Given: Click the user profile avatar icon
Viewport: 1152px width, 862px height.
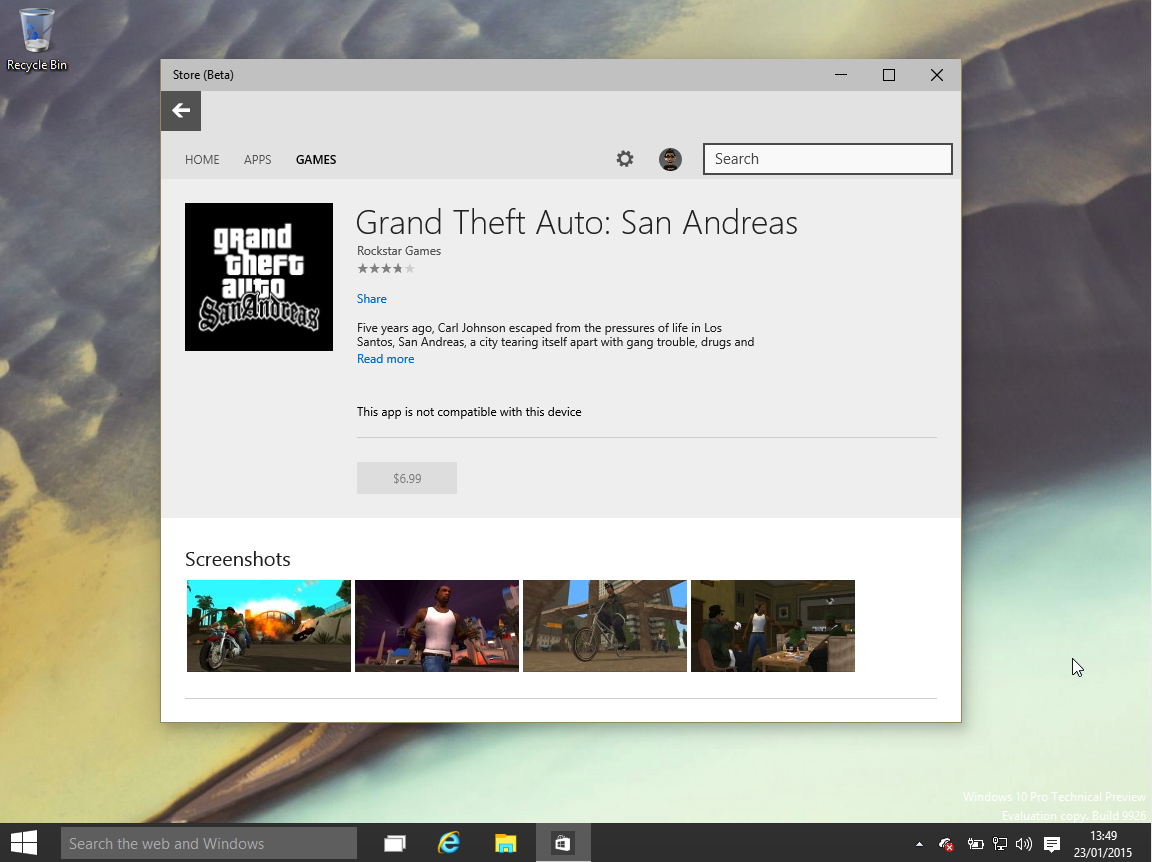Looking at the screenshot, I should pyautogui.click(x=670, y=159).
